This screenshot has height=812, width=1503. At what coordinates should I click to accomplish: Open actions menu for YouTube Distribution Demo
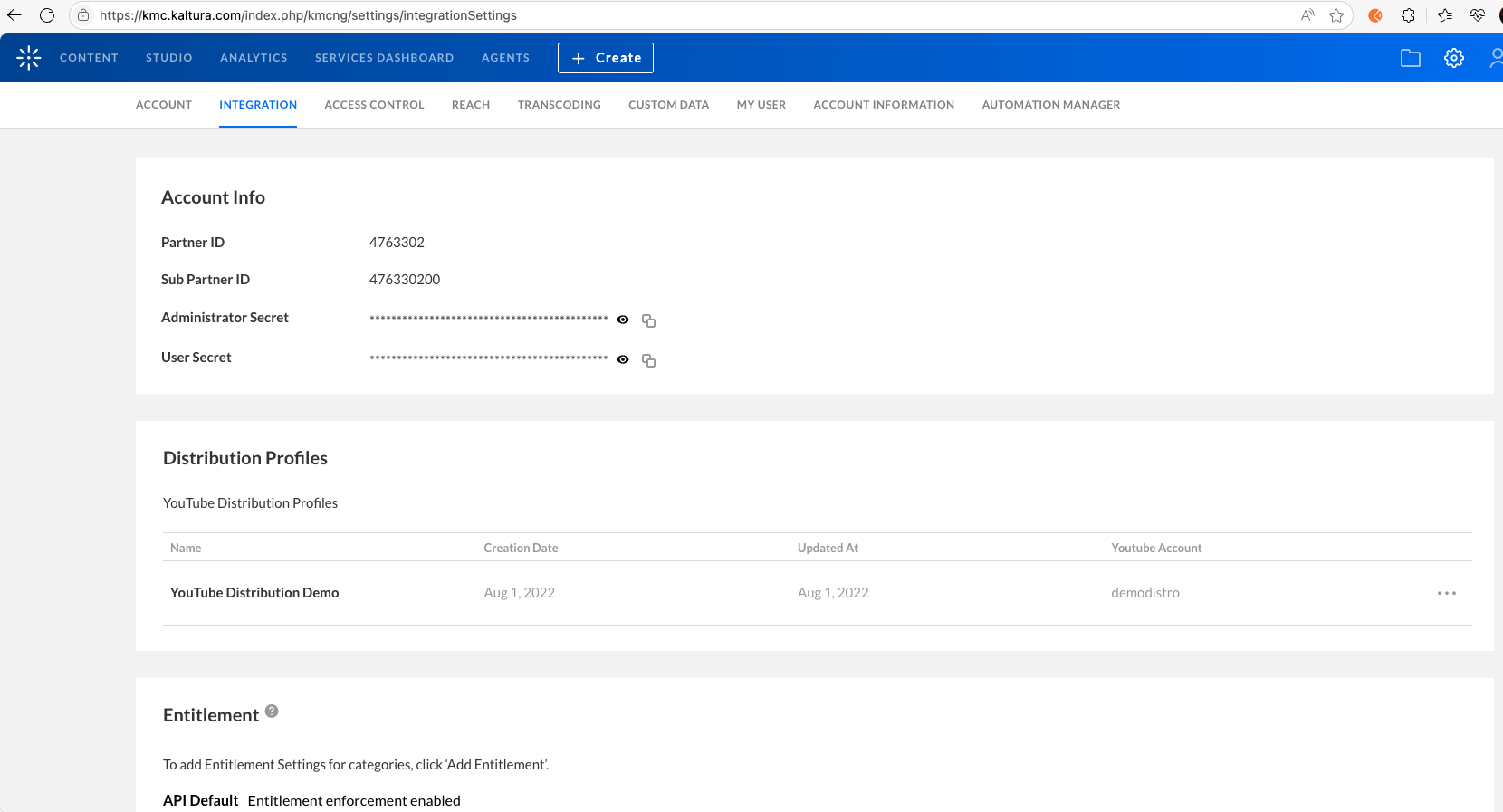1446,593
